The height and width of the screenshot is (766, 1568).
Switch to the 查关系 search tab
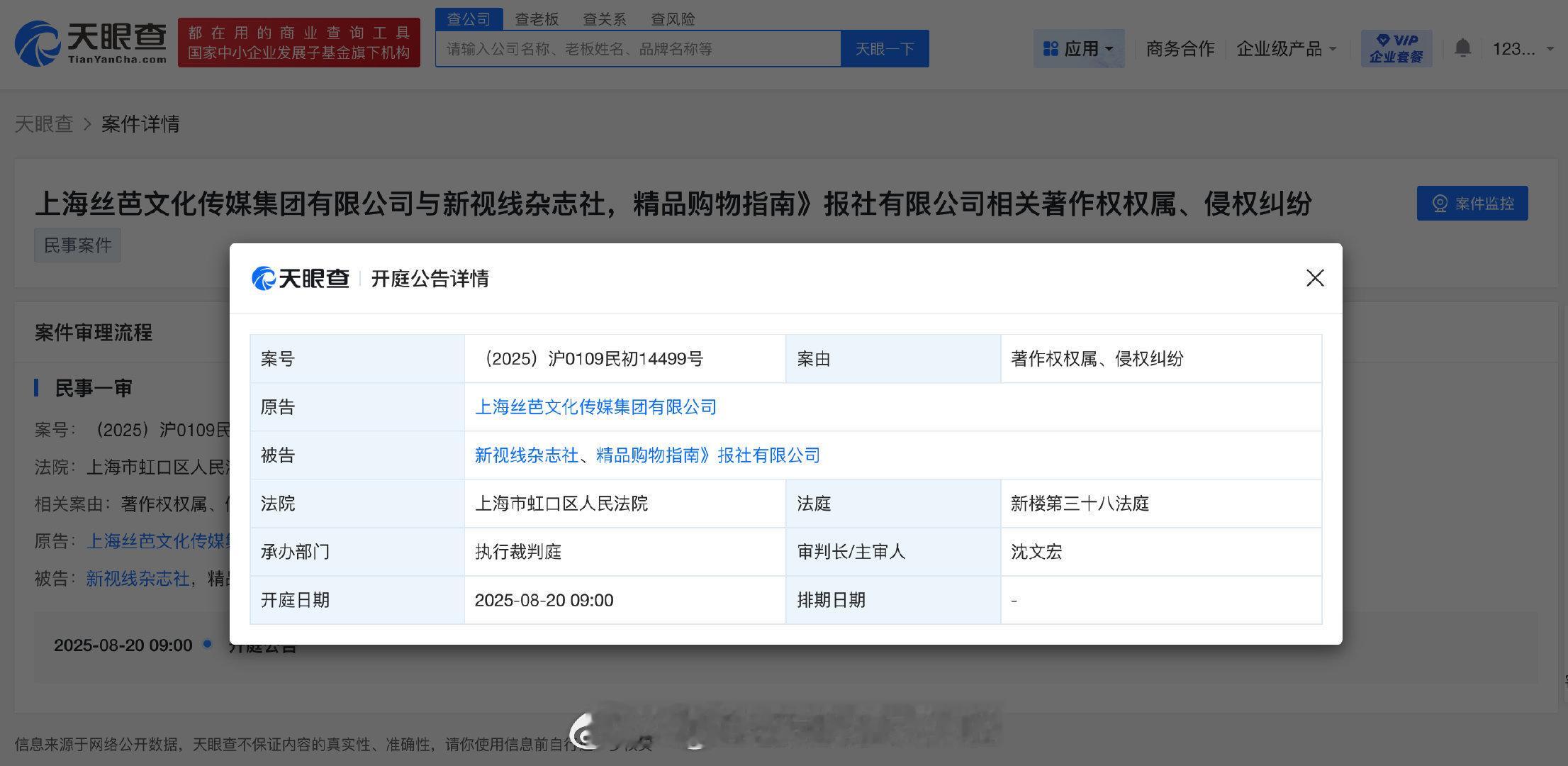604,19
